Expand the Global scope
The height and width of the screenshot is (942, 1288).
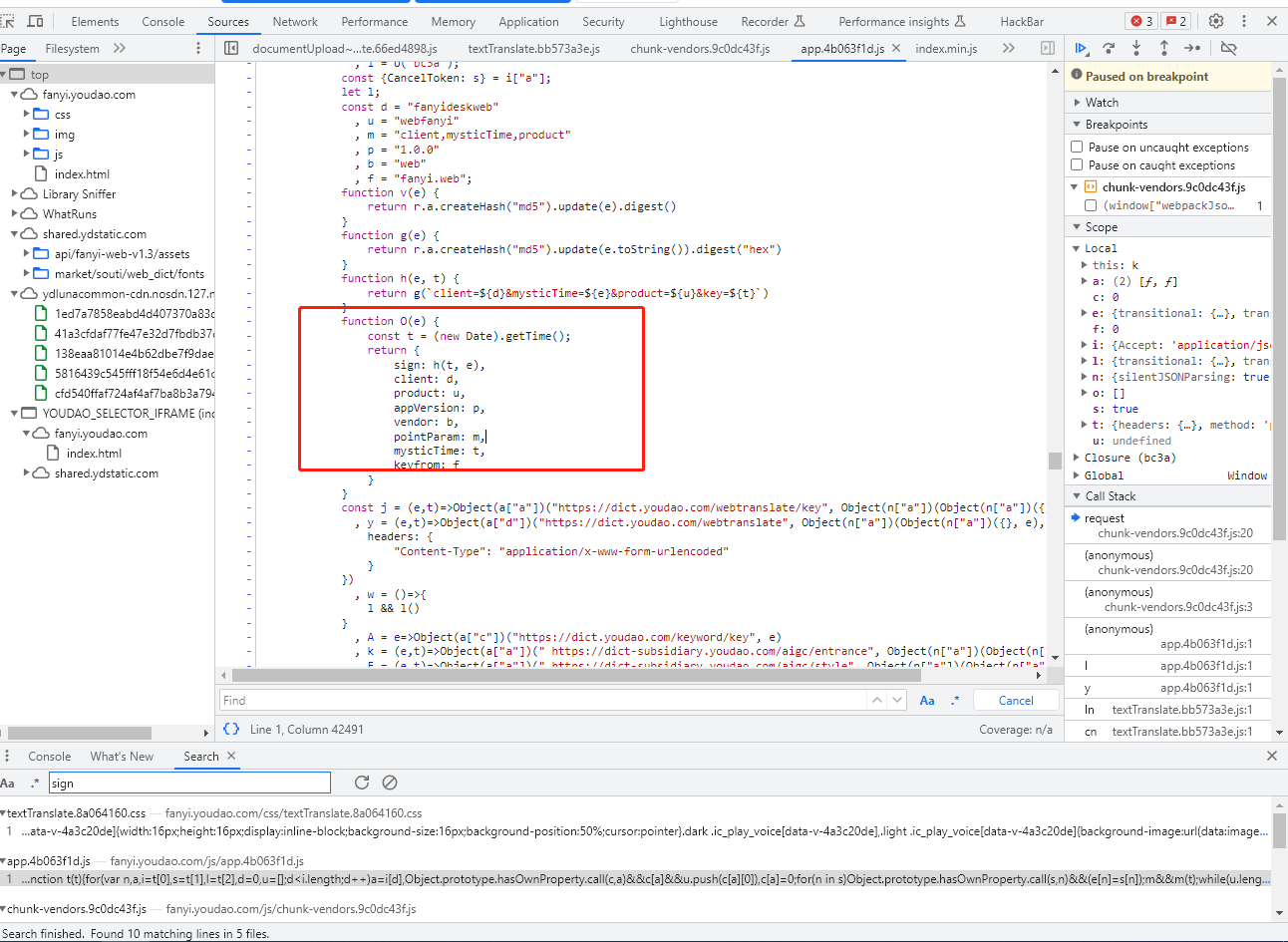click(1077, 475)
